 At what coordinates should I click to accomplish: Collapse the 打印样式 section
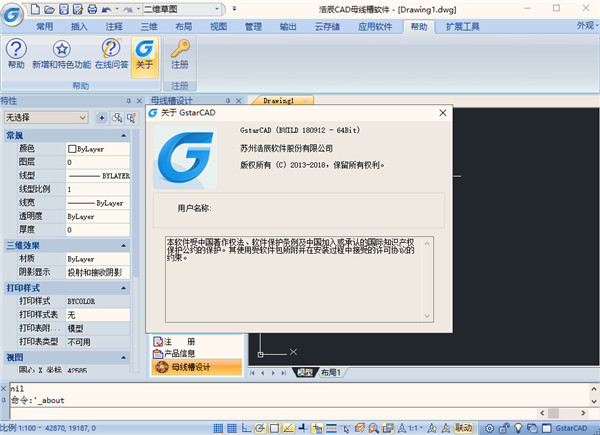click(124, 288)
